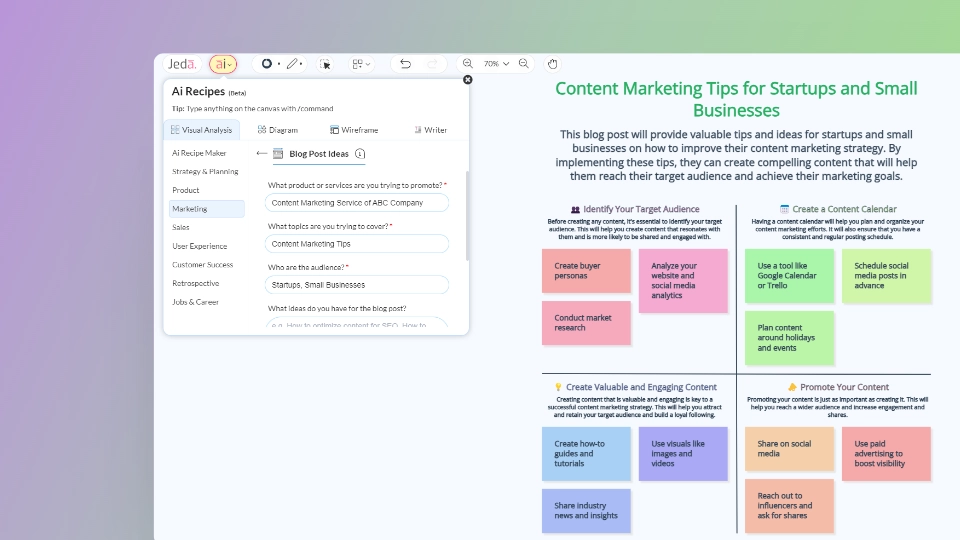Click the form scrollbar in Ai Recipes panel
Image resolution: width=960 pixels, height=540 pixels.
[x=467, y=216]
